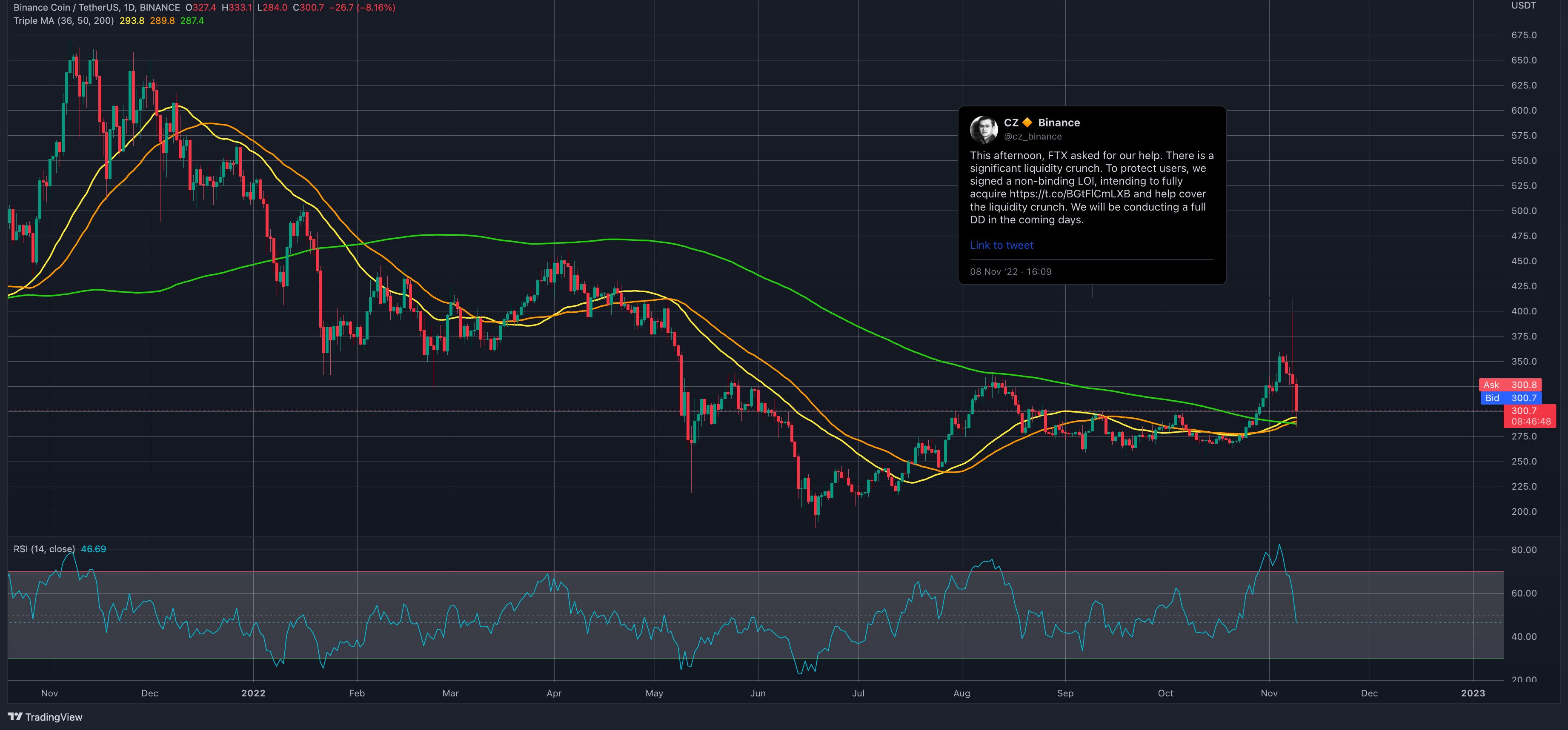The image size is (1568, 730).
Task: Click the high price H333.1 value
Action: (x=237, y=7)
